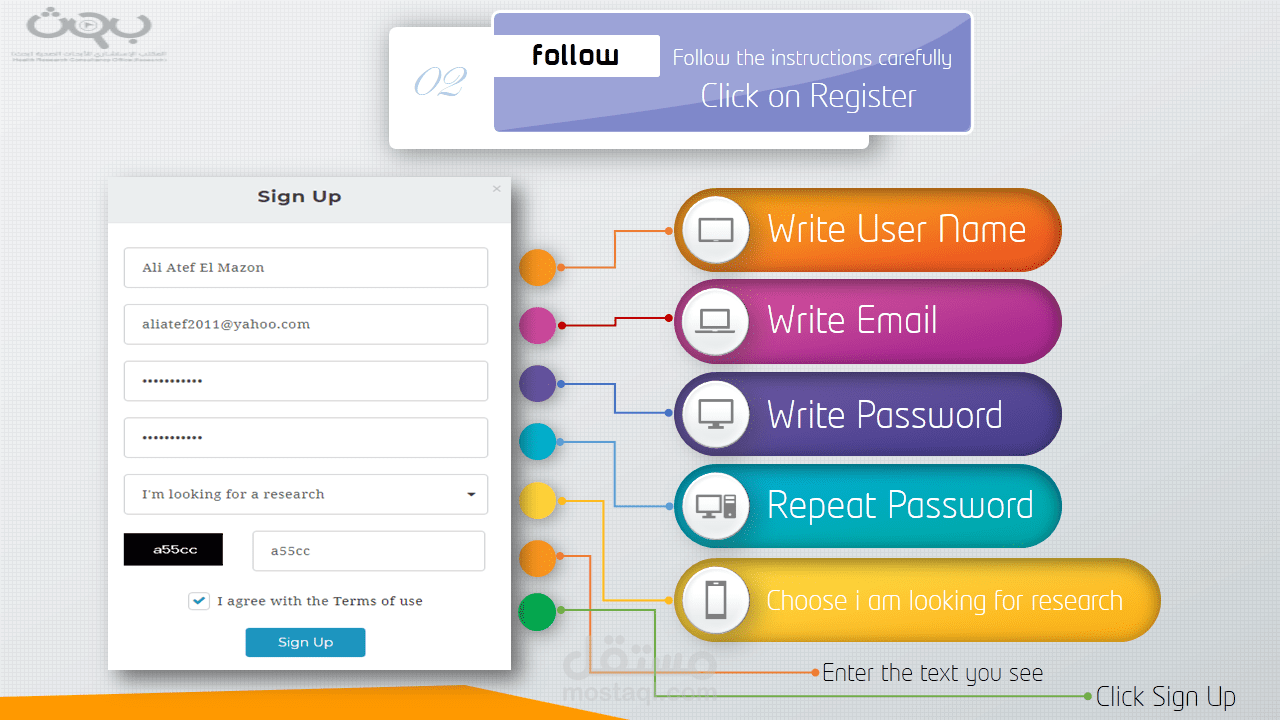Click the phone icon beside Choose research
The width and height of the screenshot is (1280, 720).
[715, 600]
